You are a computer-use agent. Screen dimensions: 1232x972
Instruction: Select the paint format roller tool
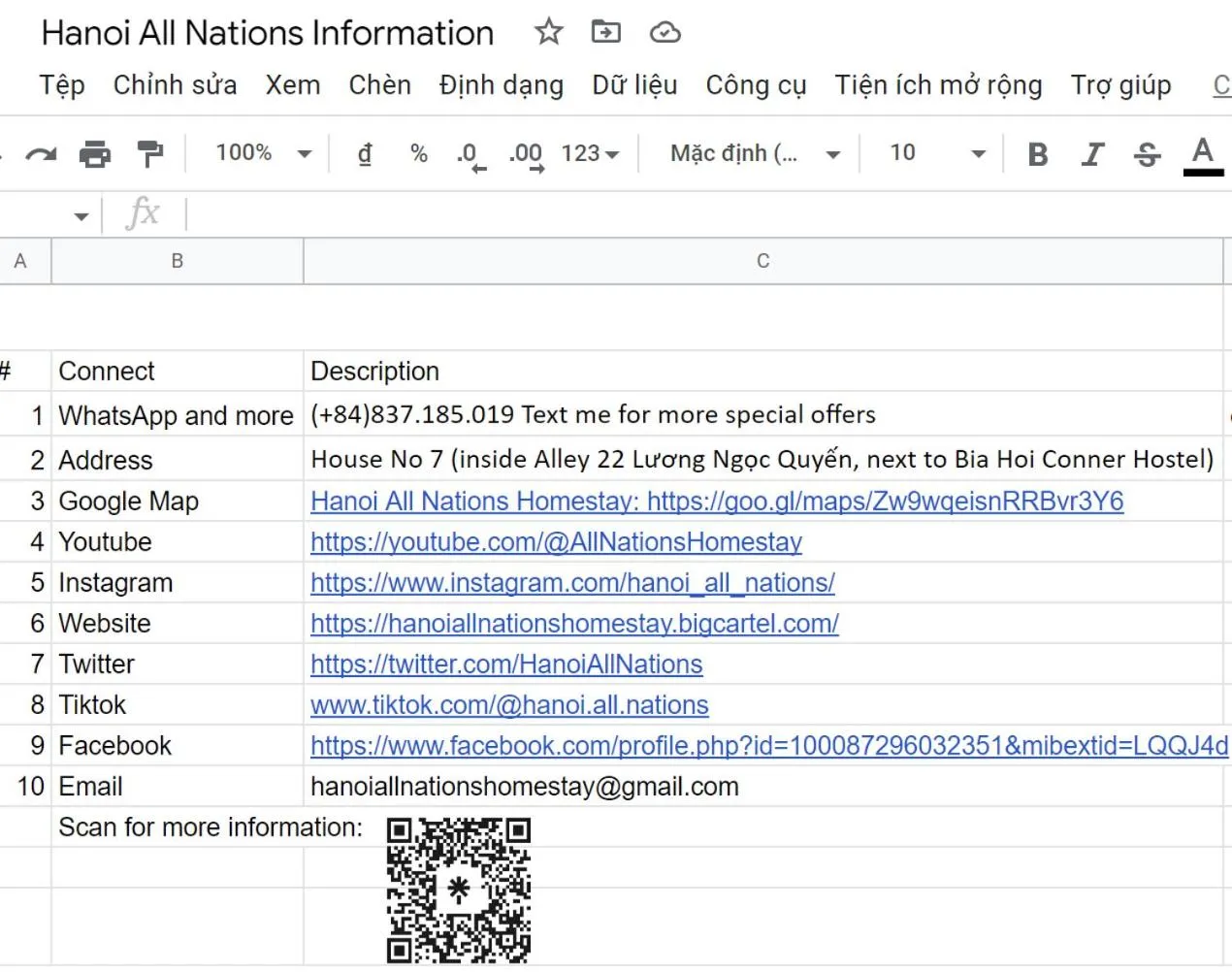click(149, 153)
